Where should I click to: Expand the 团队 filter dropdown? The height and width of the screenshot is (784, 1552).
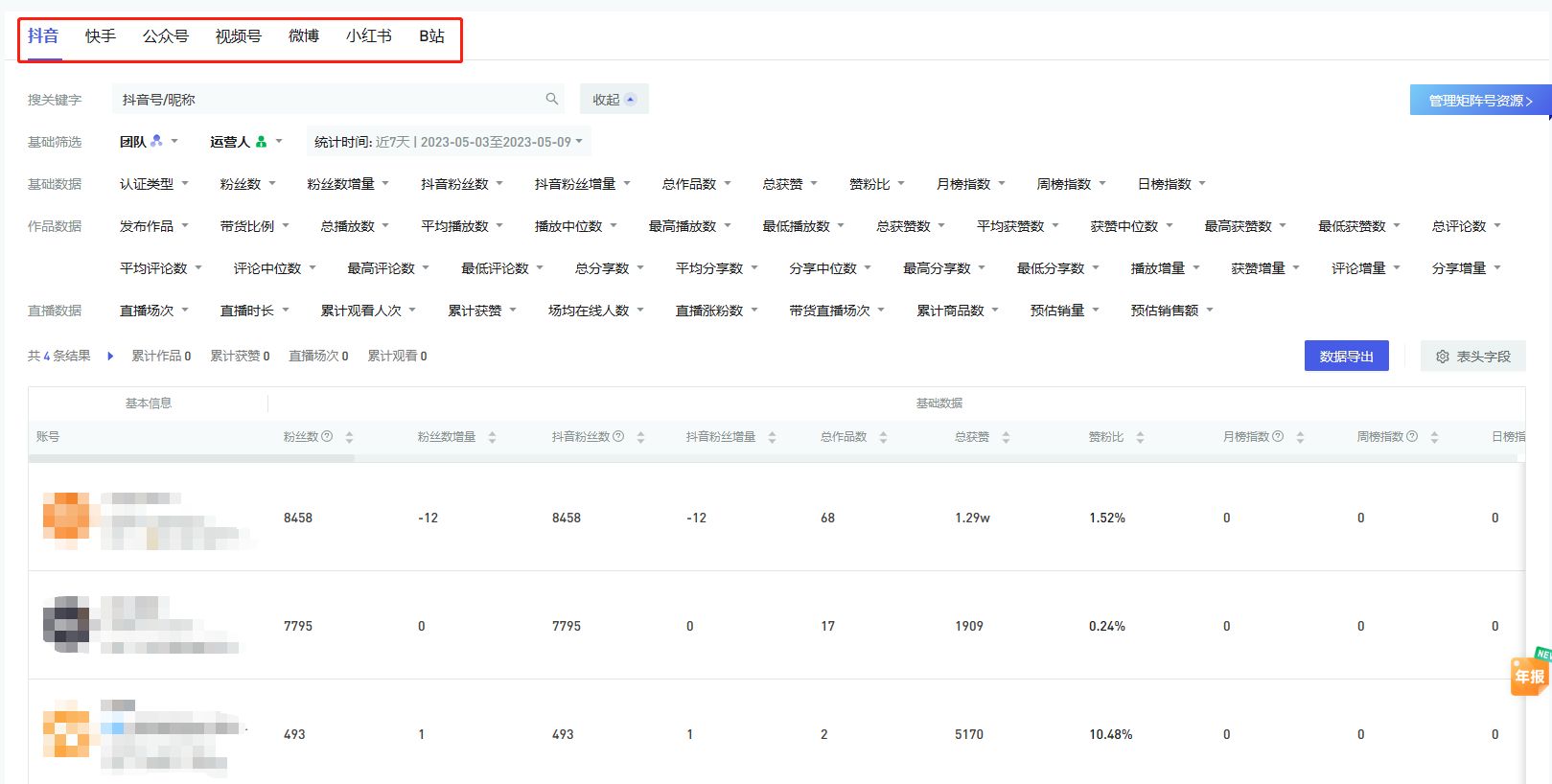pos(149,142)
